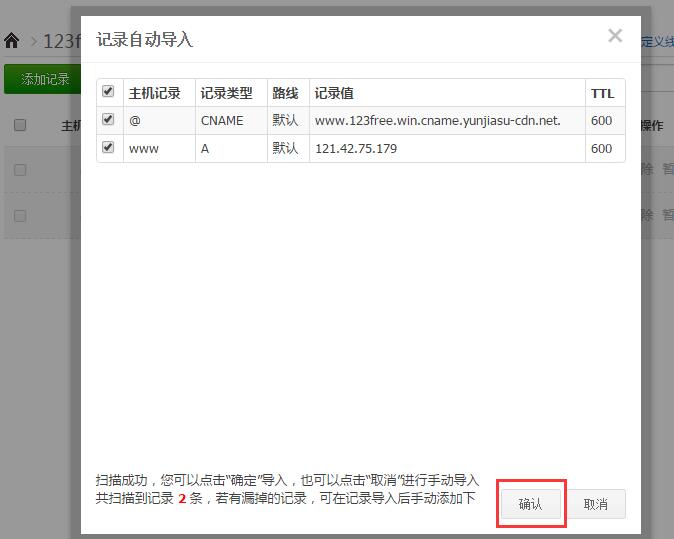Toggle background list header checkbox
The width and height of the screenshot is (674, 539).
pyautogui.click(x=20, y=125)
